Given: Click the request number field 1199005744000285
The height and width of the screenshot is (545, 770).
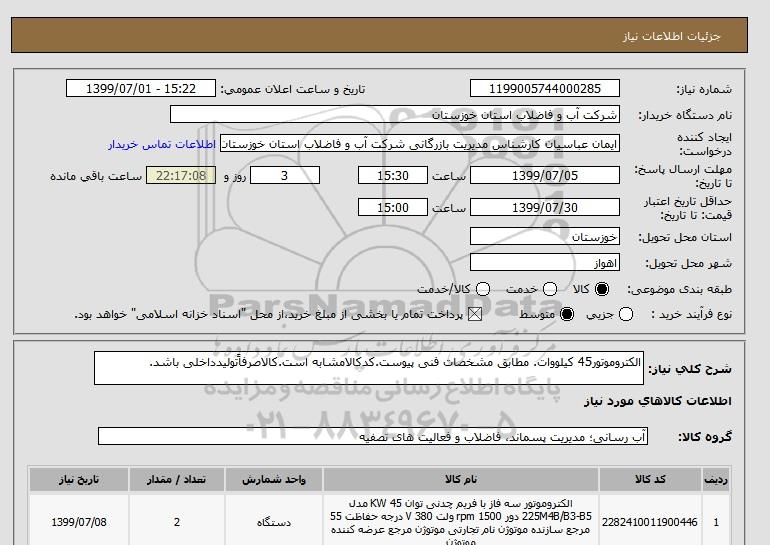Looking at the screenshot, I should [x=545, y=88].
